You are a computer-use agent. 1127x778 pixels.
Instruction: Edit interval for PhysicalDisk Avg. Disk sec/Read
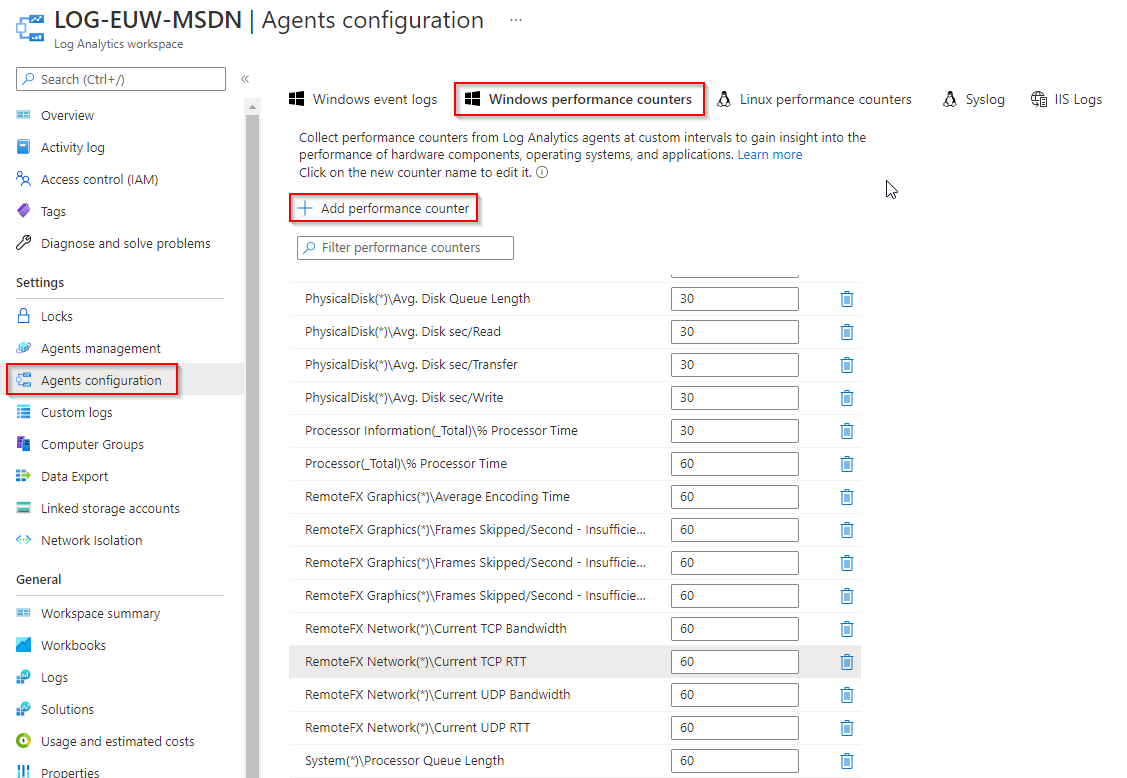(x=734, y=332)
